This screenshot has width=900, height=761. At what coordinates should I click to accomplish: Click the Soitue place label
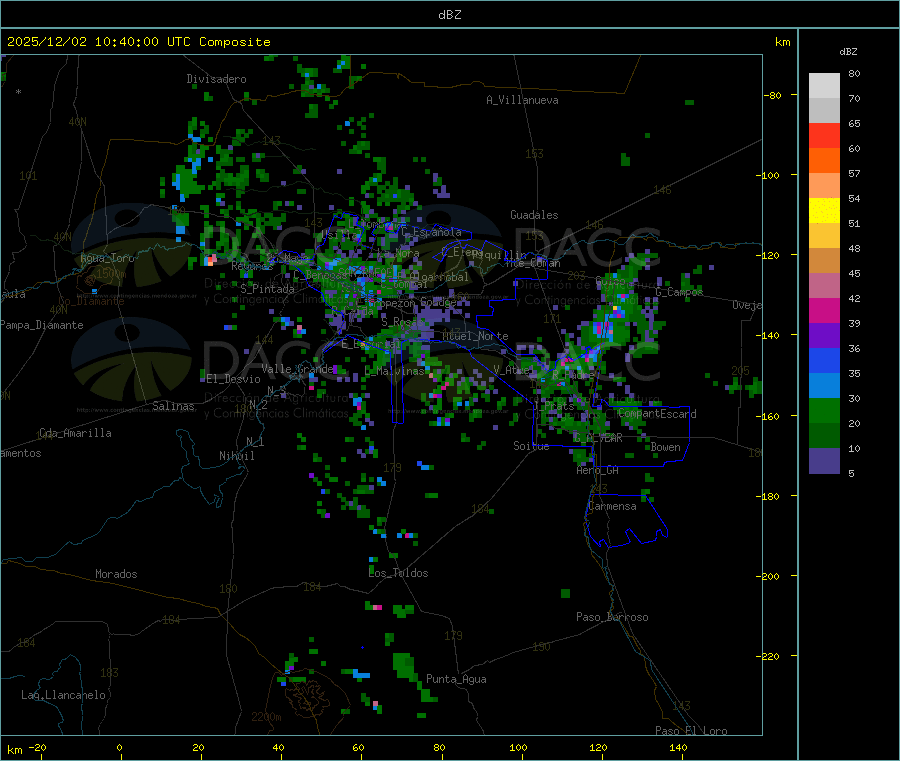click(x=531, y=446)
